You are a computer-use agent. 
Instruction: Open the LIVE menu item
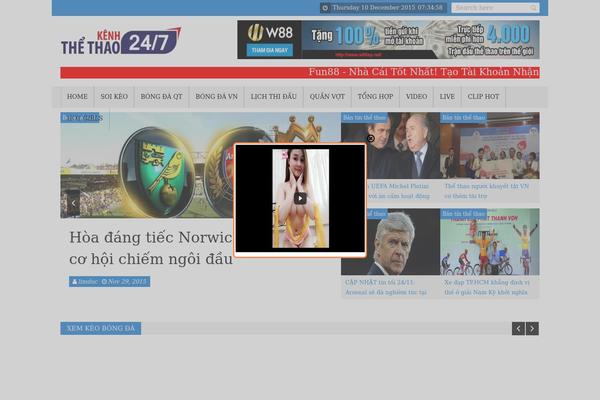tap(447, 97)
